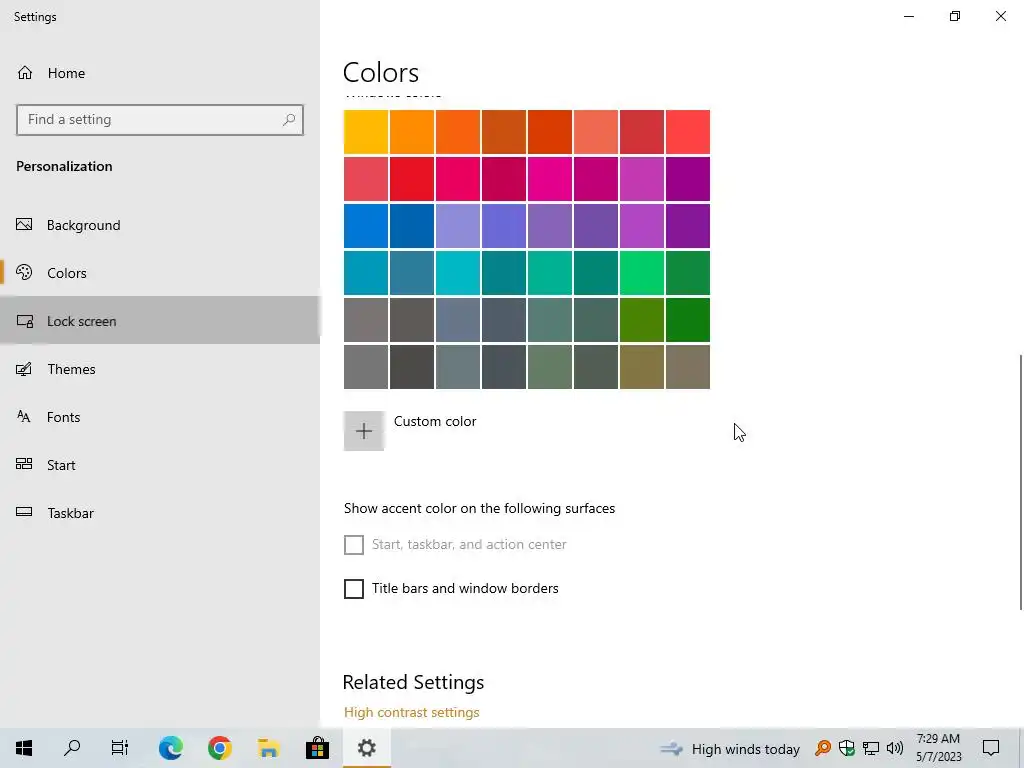Click the Background picture icon in sidebar
Screen dimensions: 1024x768
click(x=24, y=225)
